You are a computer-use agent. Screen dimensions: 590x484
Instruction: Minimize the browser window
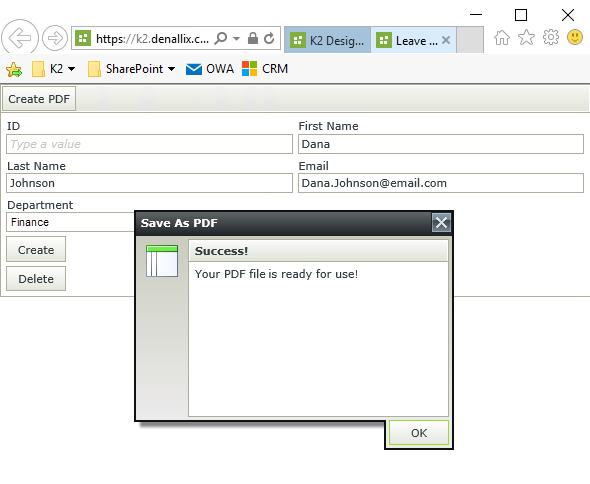pos(476,15)
